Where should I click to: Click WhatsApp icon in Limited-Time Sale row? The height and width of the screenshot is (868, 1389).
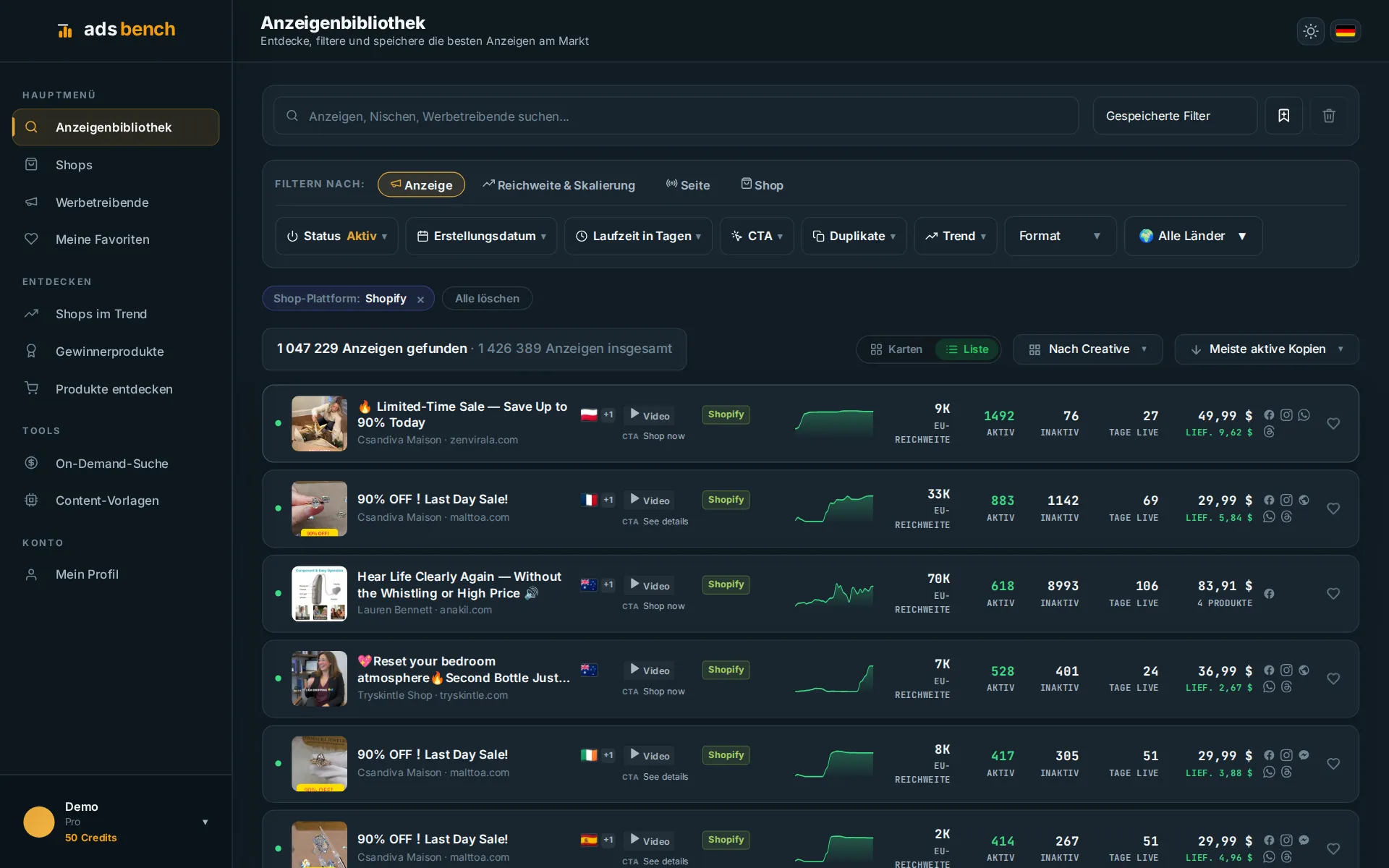[1304, 415]
